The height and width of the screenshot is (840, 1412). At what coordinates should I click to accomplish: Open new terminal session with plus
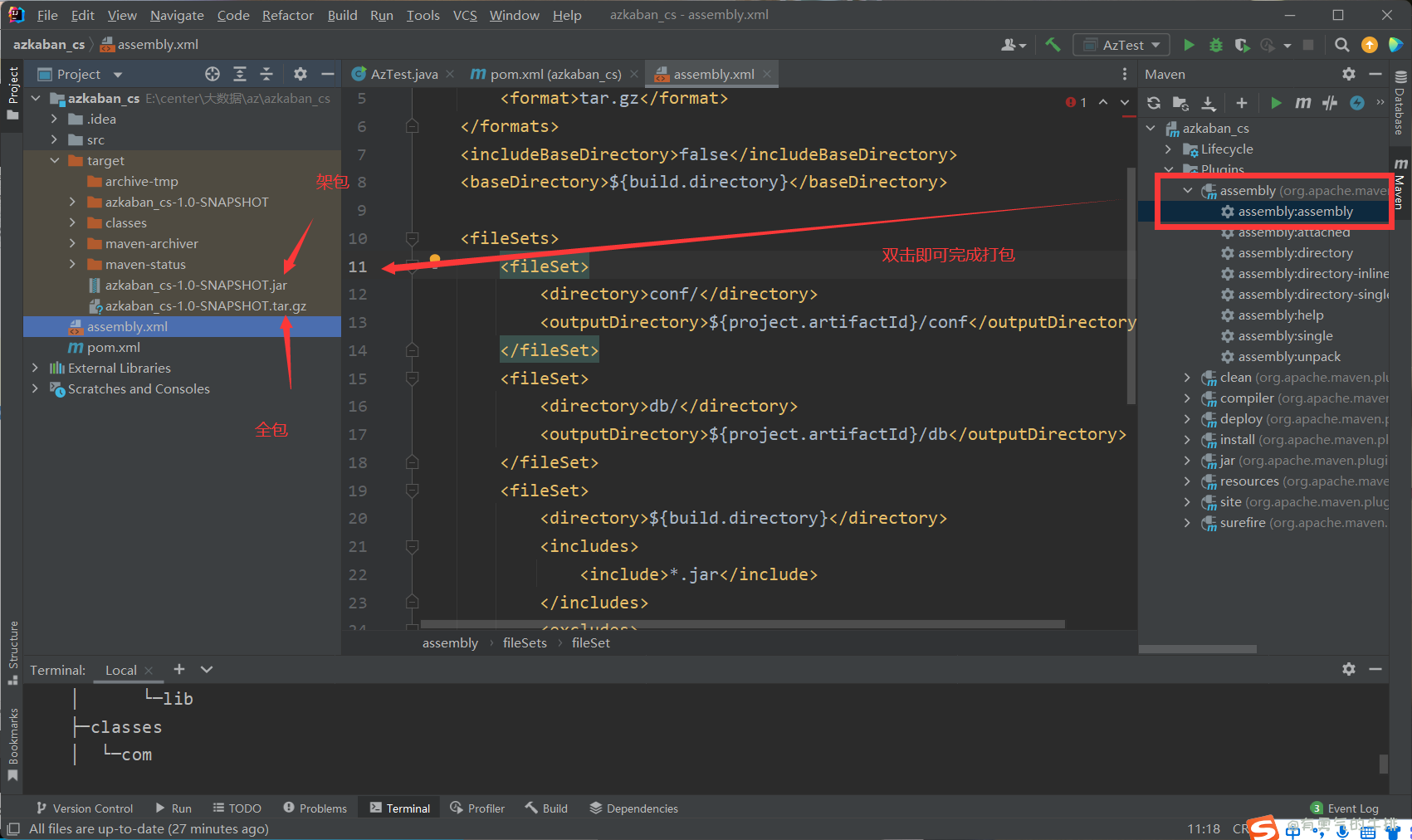[178, 669]
